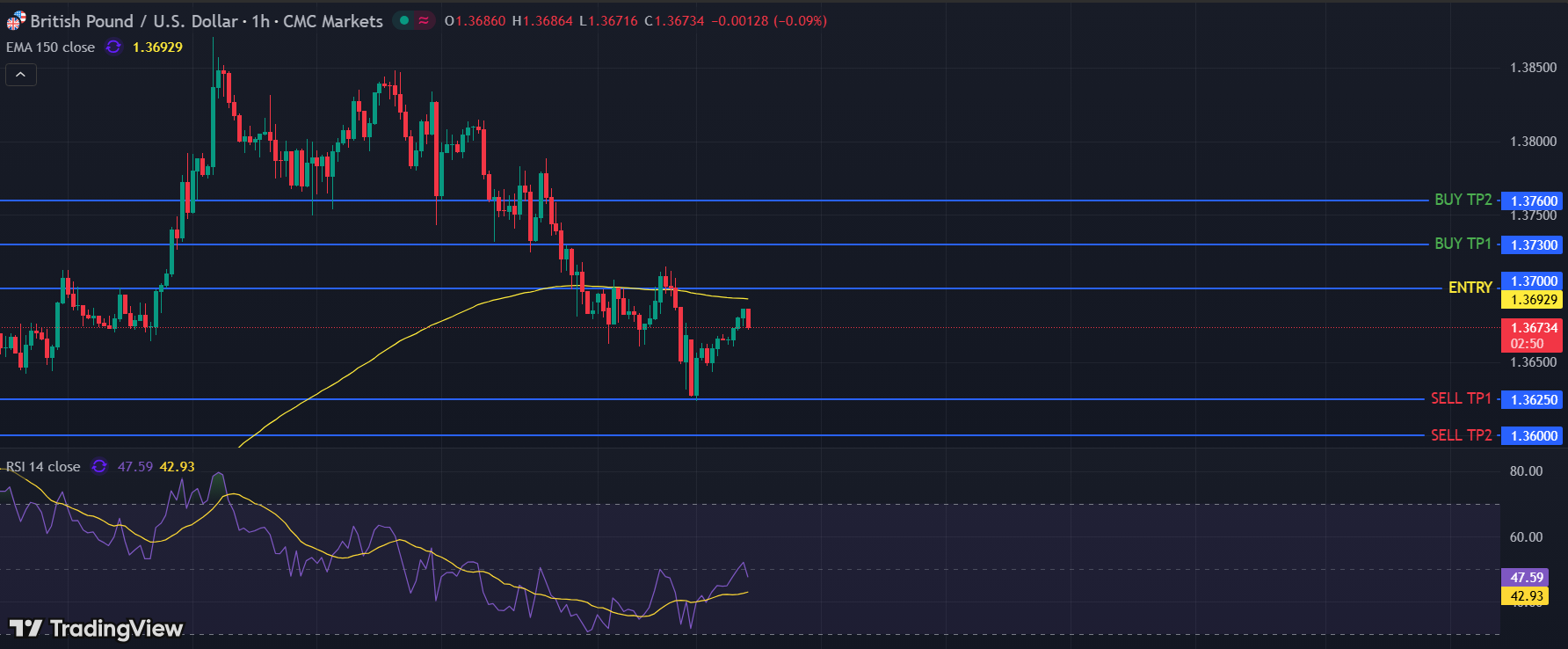Select the EMA 150 close legend label
The image size is (1568, 649).
pos(50,47)
